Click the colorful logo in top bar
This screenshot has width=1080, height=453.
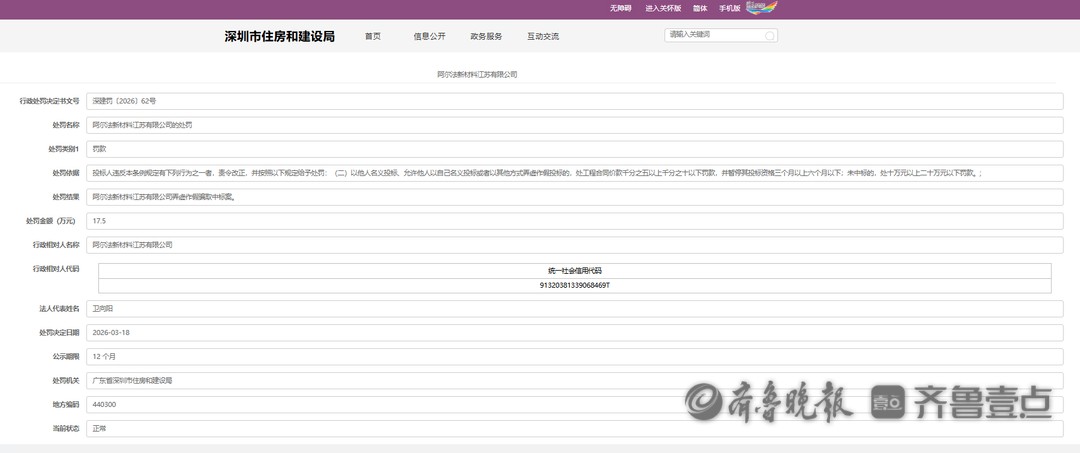(762, 8)
